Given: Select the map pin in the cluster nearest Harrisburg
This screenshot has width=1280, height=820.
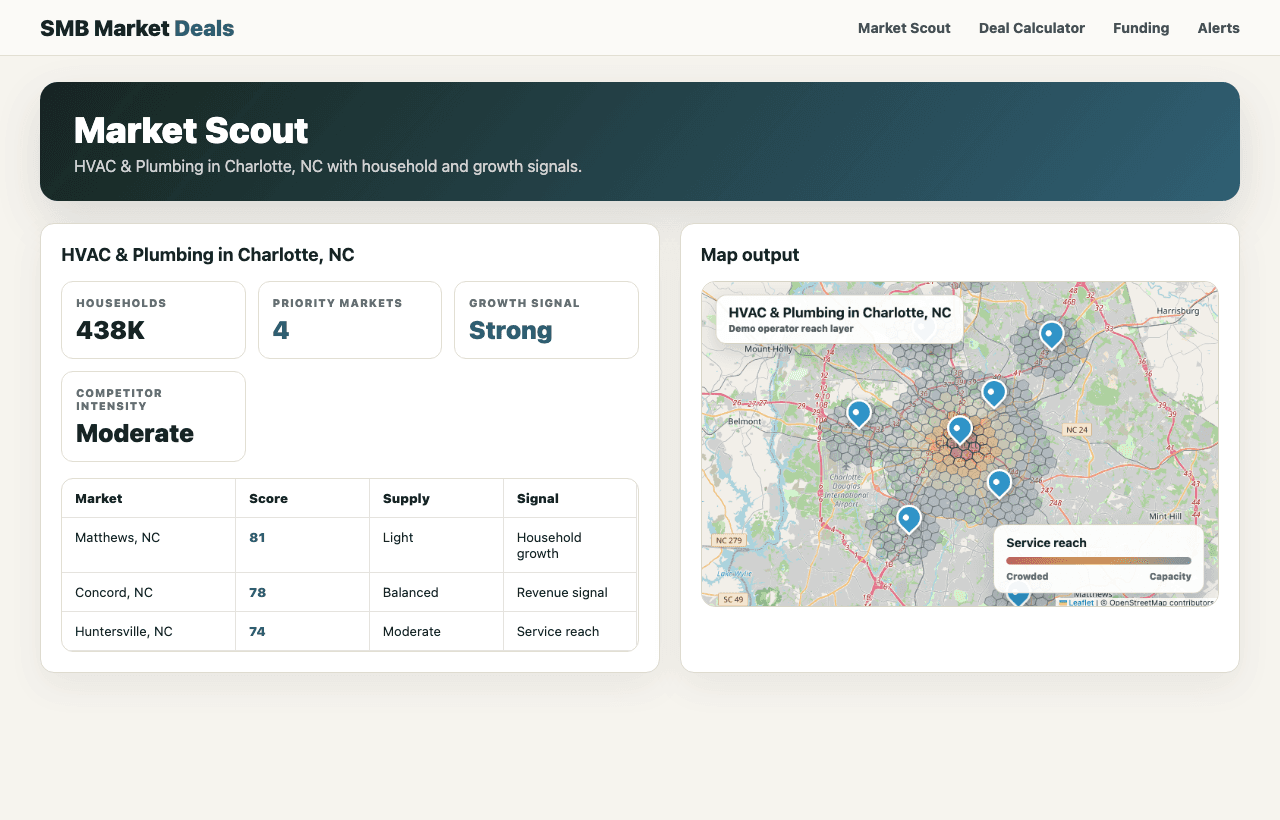Looking at the screenshot, I should click(1051, 335).
